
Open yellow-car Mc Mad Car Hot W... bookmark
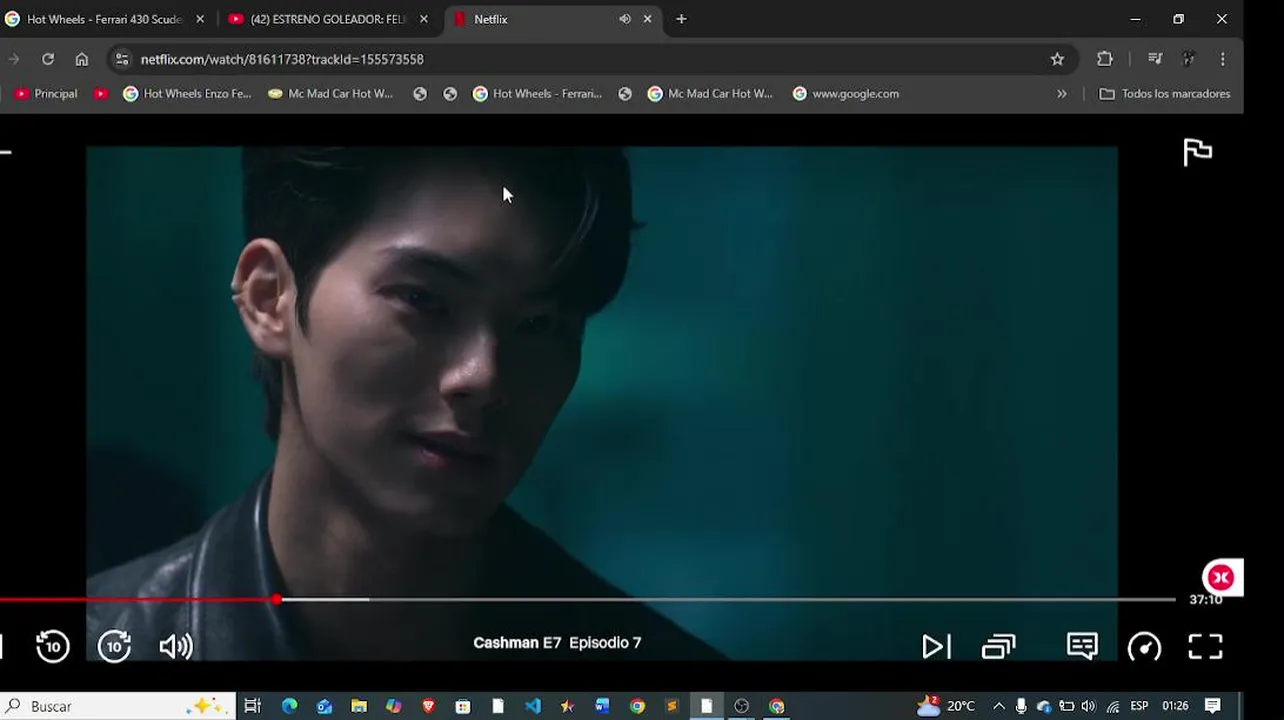pyautogui.click(x=331, y=94)
